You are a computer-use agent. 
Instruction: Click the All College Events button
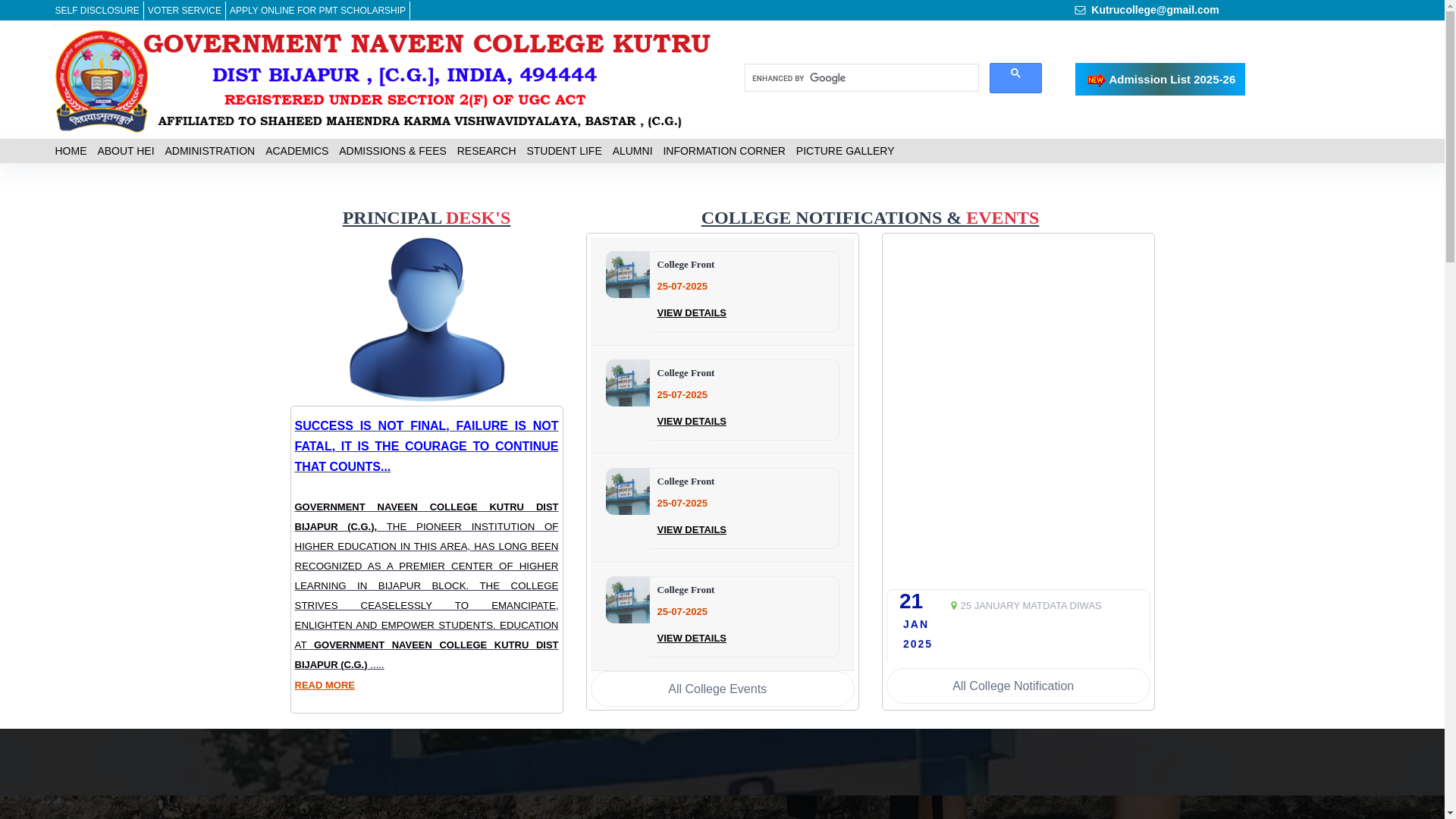pyautogui.click(x=722, y=689)
